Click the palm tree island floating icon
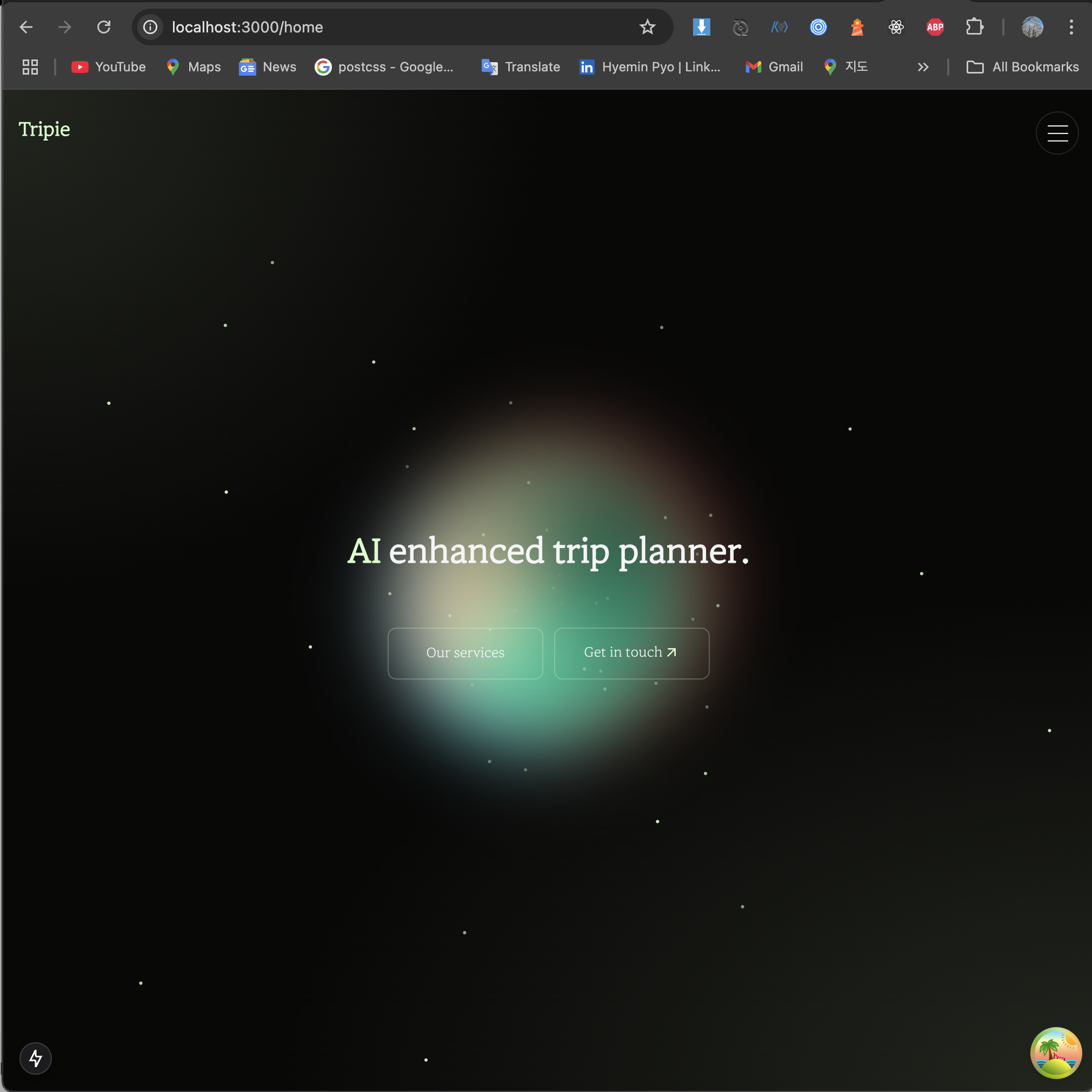The width and height of the screenshot is (1092, 1092). click(1055, 1053)
